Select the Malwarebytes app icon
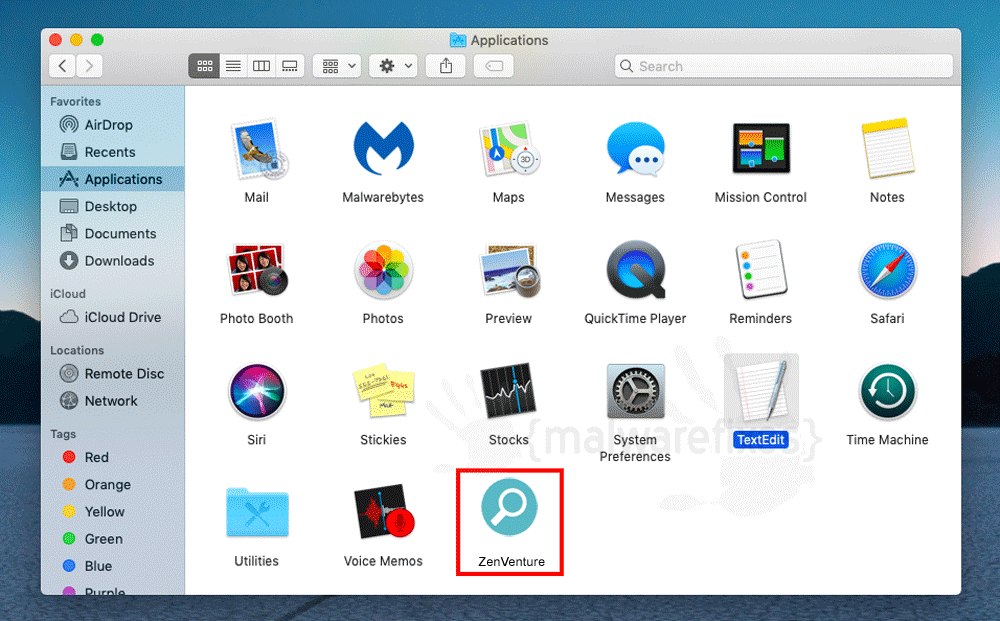Image resolution: width=1000 pixels, height=621 pixels. pos(383,149)
